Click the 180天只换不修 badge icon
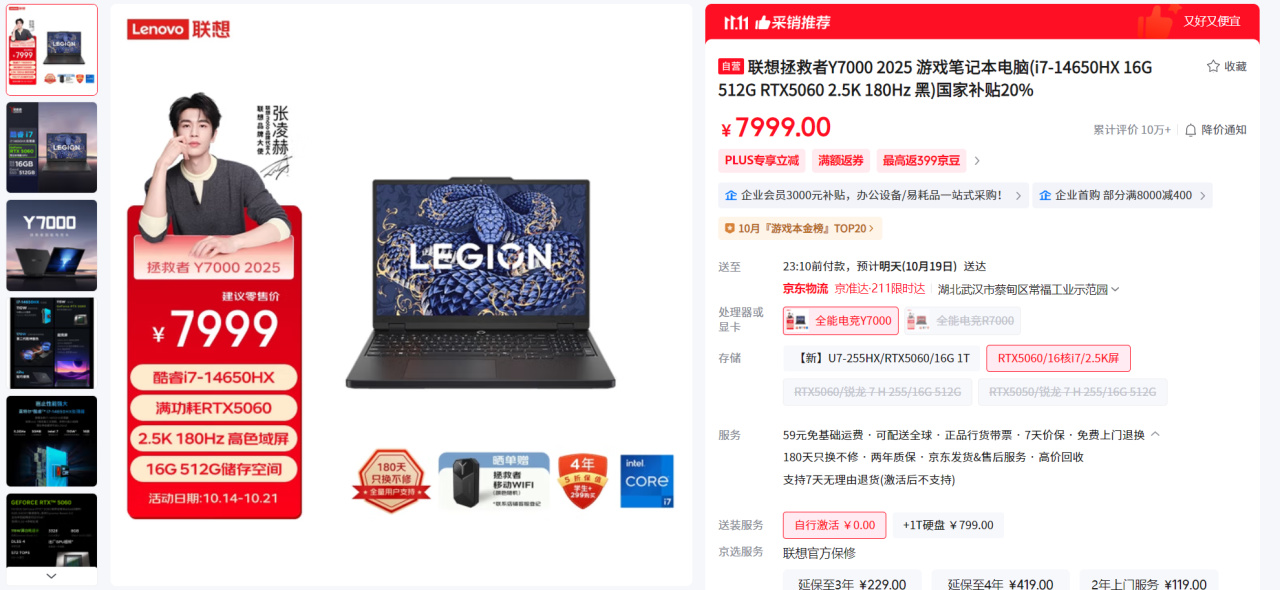Screen dimensions: 1280x590 [391, 481]
